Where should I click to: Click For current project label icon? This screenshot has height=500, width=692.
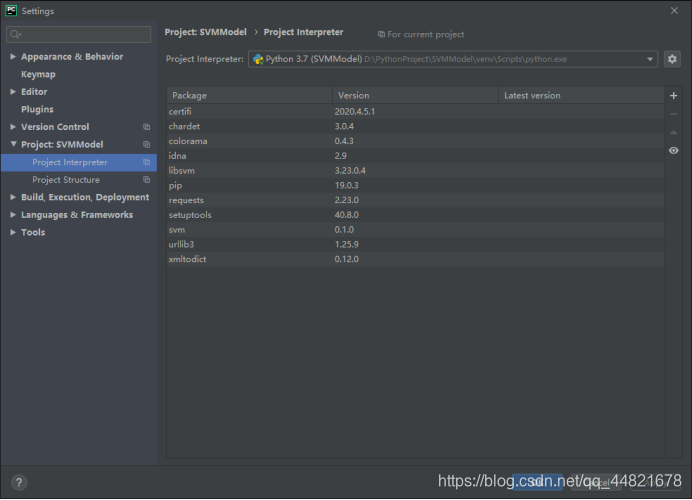381,34
